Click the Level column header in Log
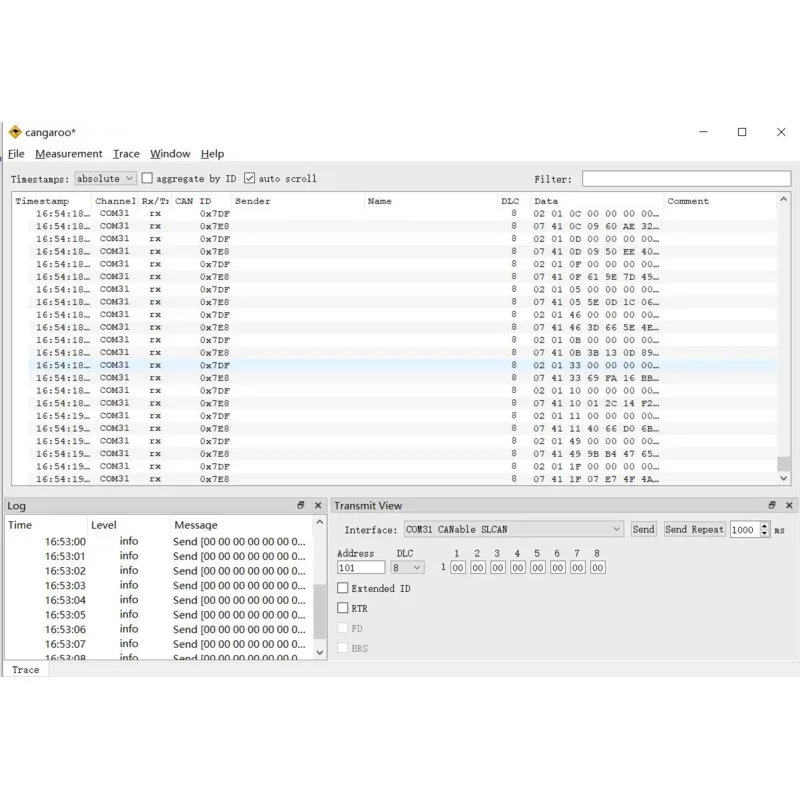This screenshot has height=800, width=800. click(x=129, y=524)
